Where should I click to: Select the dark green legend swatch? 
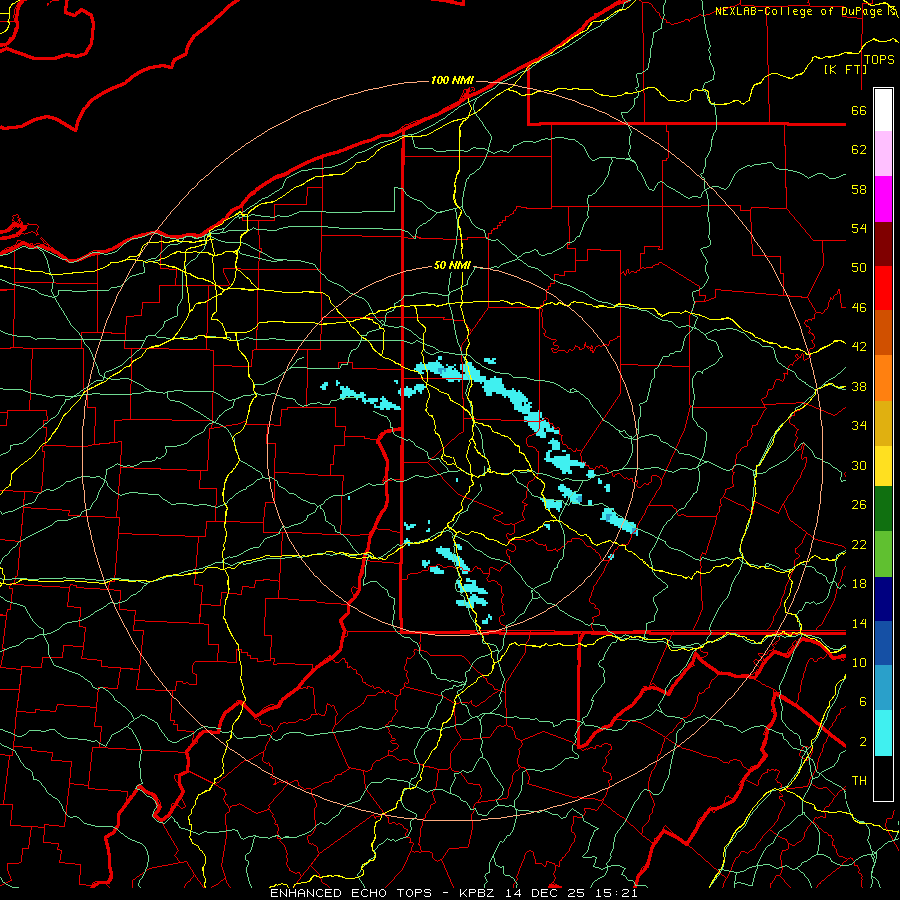pos(883,509)
